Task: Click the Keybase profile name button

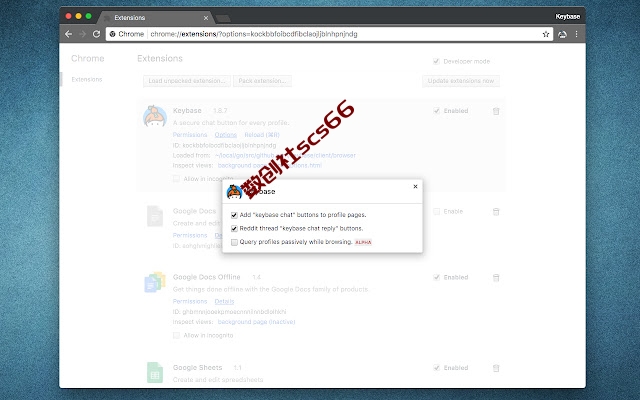Action: click(567, 16)
